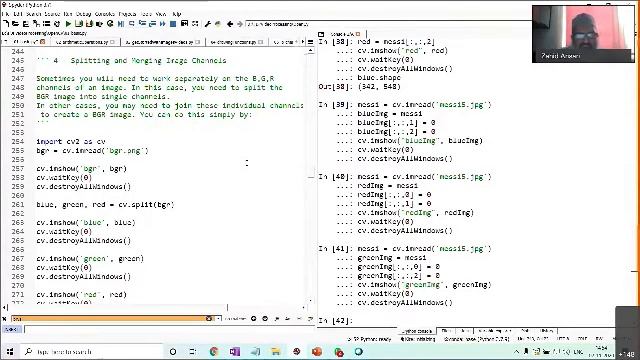Click the grey forward arrow icon
The image size is (640, 360).
pos(240,24)
